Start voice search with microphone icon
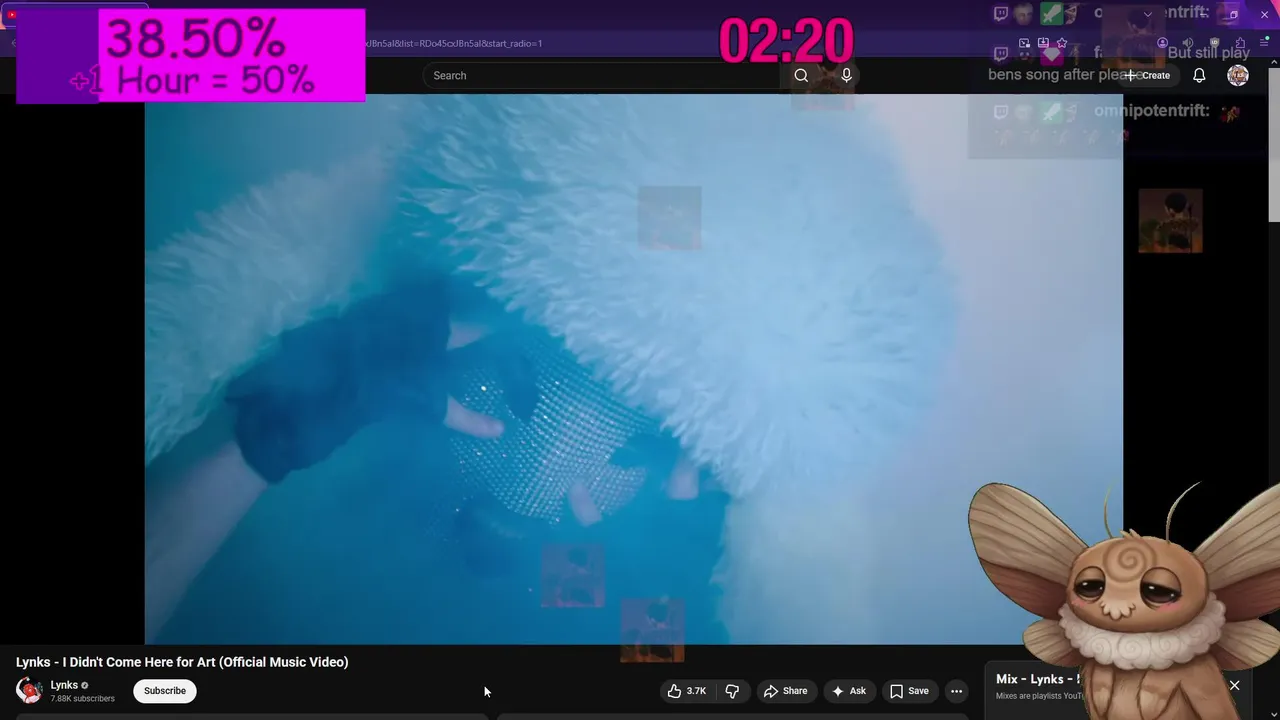 (846, 75)
